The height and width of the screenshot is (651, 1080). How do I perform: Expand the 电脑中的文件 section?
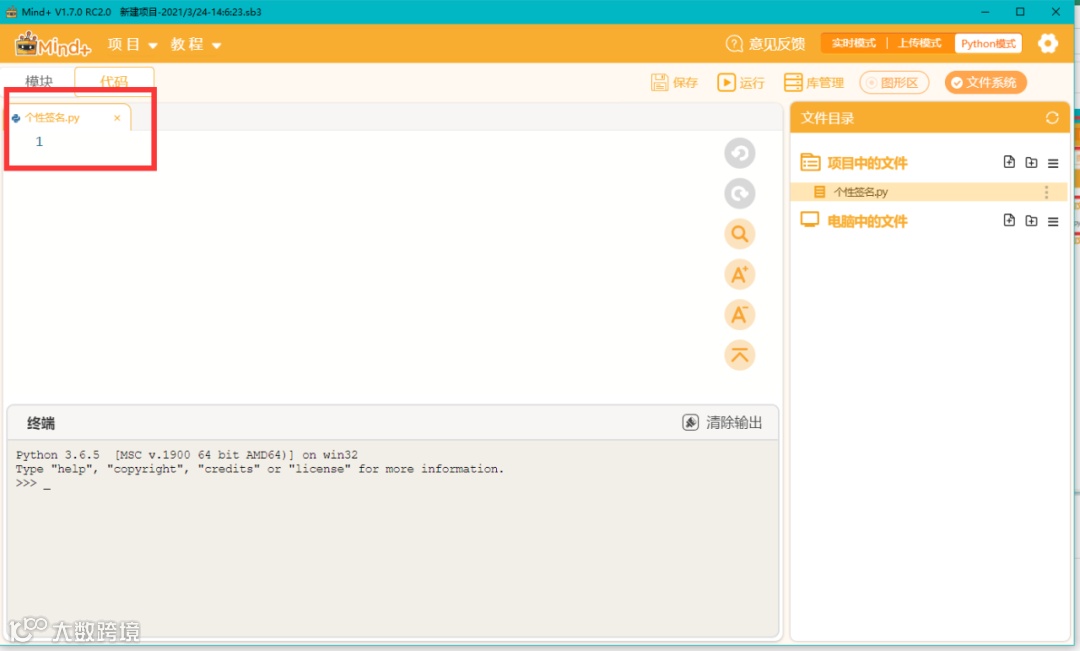point(867,221)
